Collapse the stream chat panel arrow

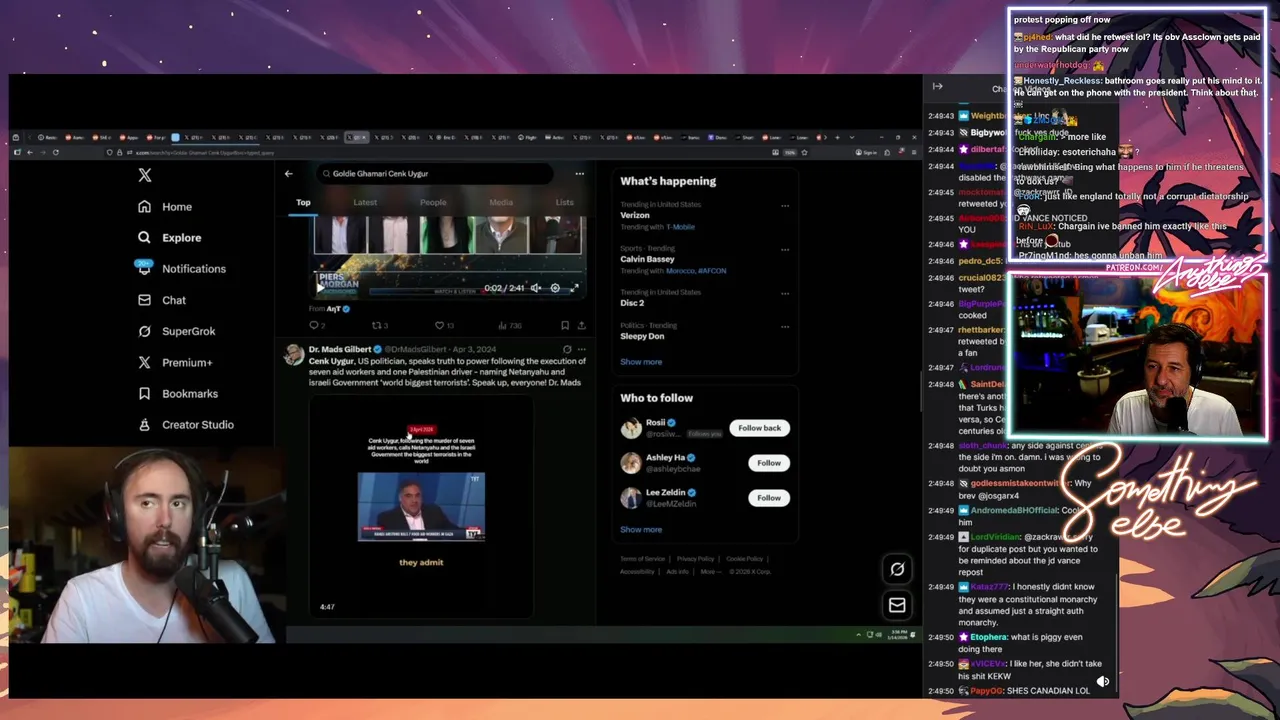click(937, 87)
